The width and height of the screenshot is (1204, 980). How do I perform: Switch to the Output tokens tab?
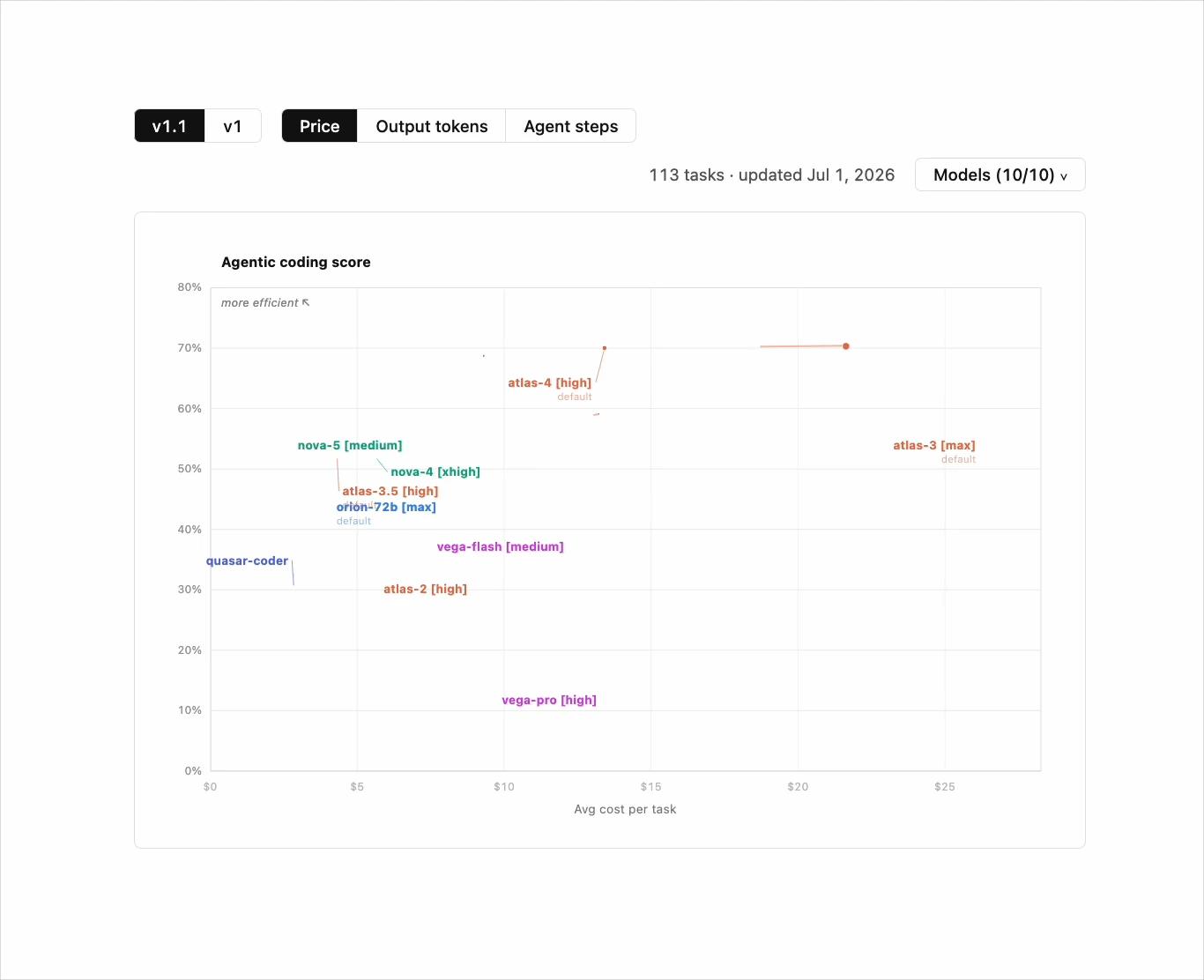point(431,126)
